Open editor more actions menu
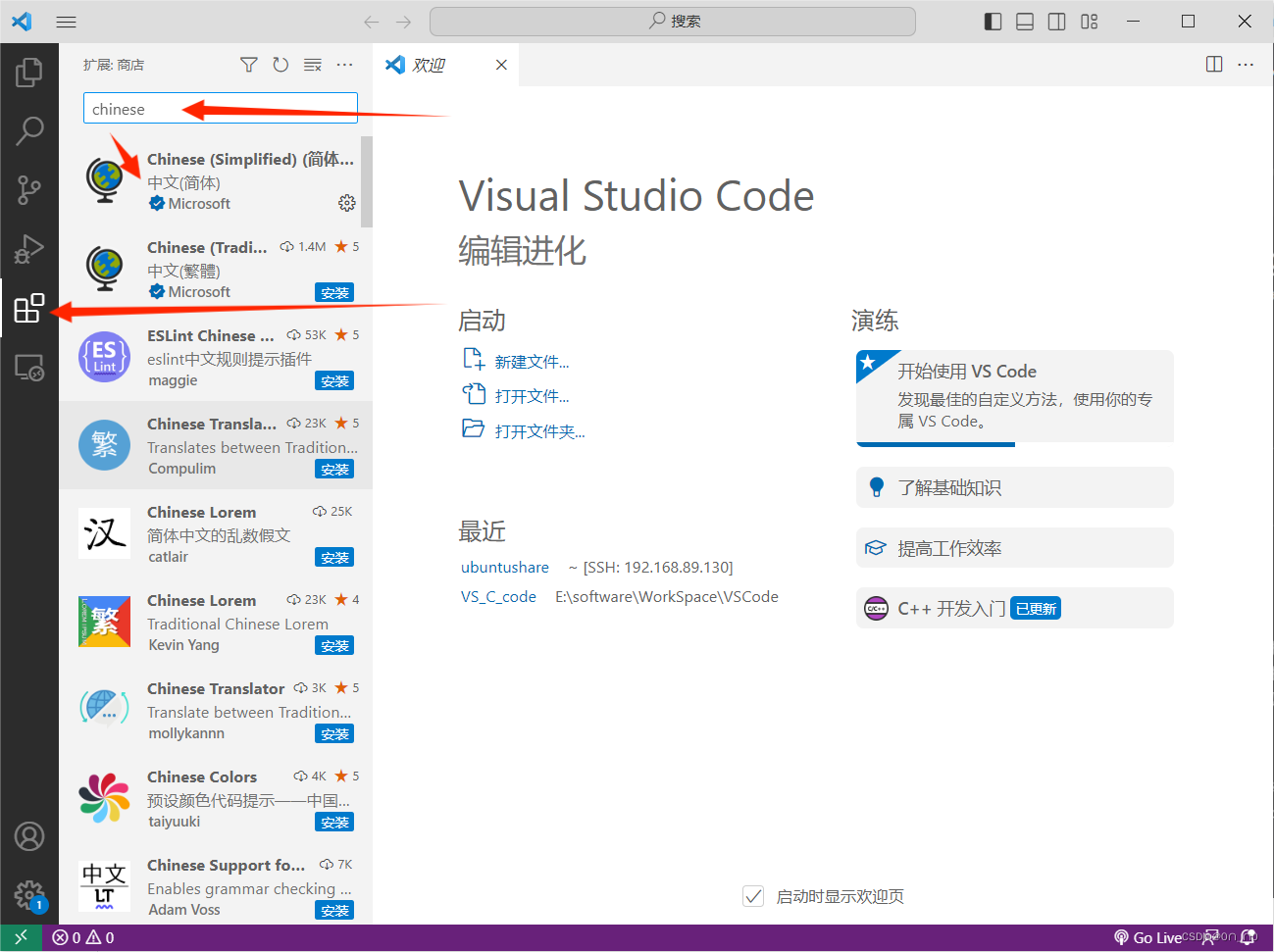The image size is (1274, 952). 1246,65
